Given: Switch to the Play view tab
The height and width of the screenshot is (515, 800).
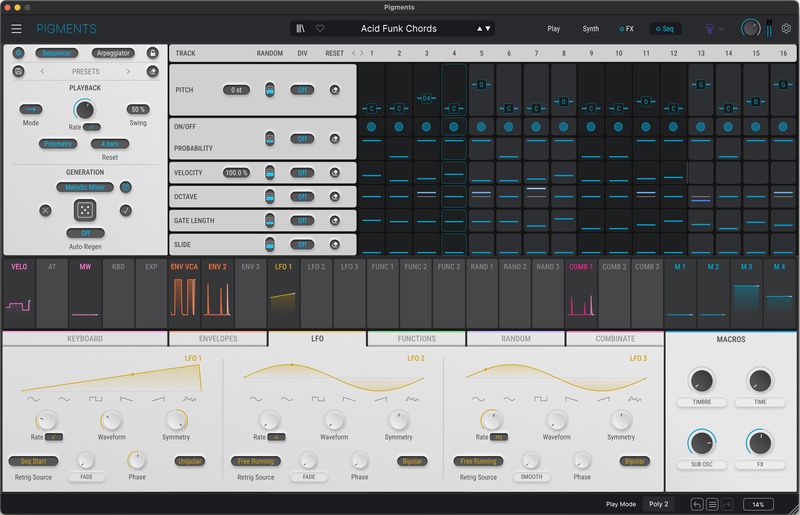Looking at the screenshot, I should tap(554, 29).
